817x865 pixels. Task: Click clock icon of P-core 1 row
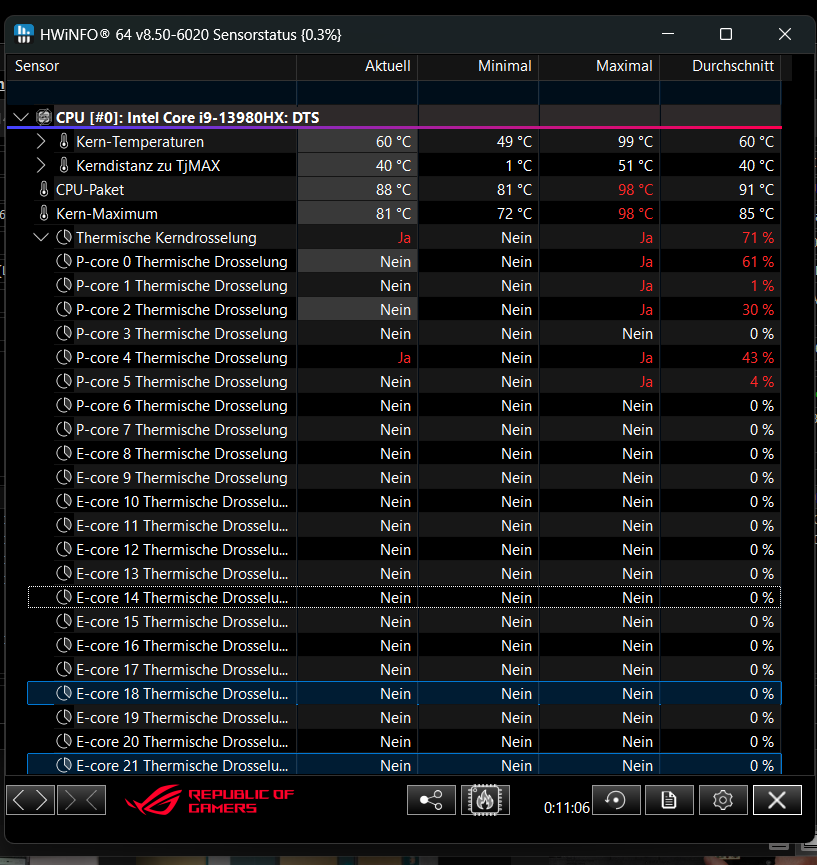[64, 286]
